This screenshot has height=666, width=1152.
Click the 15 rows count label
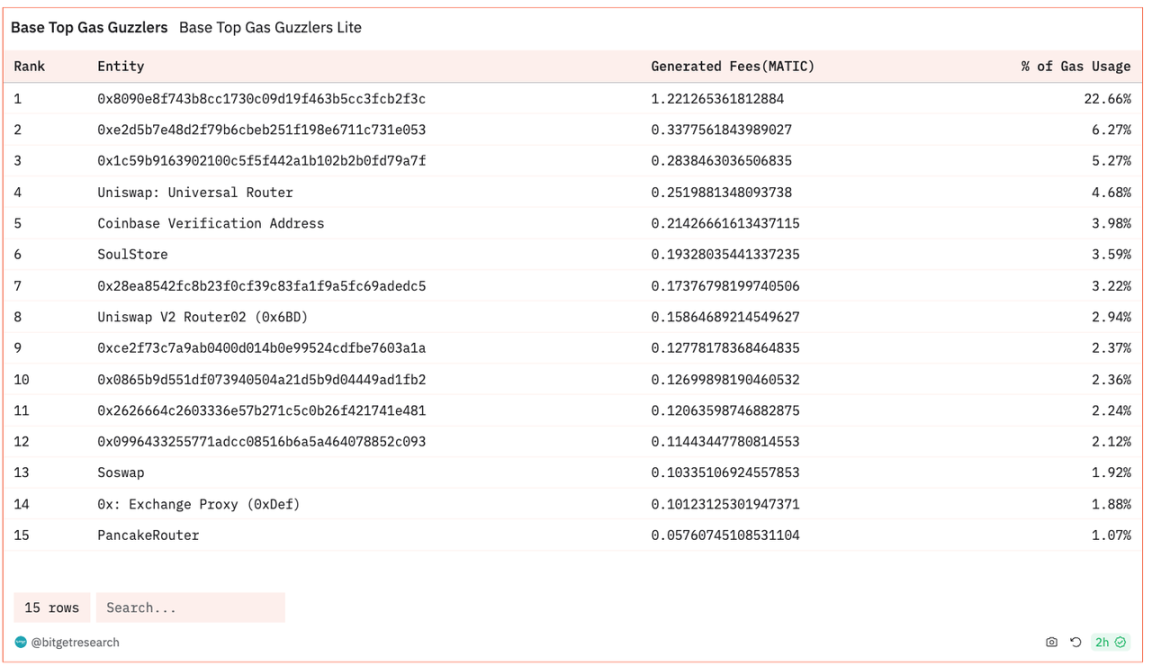pos(52,608)
